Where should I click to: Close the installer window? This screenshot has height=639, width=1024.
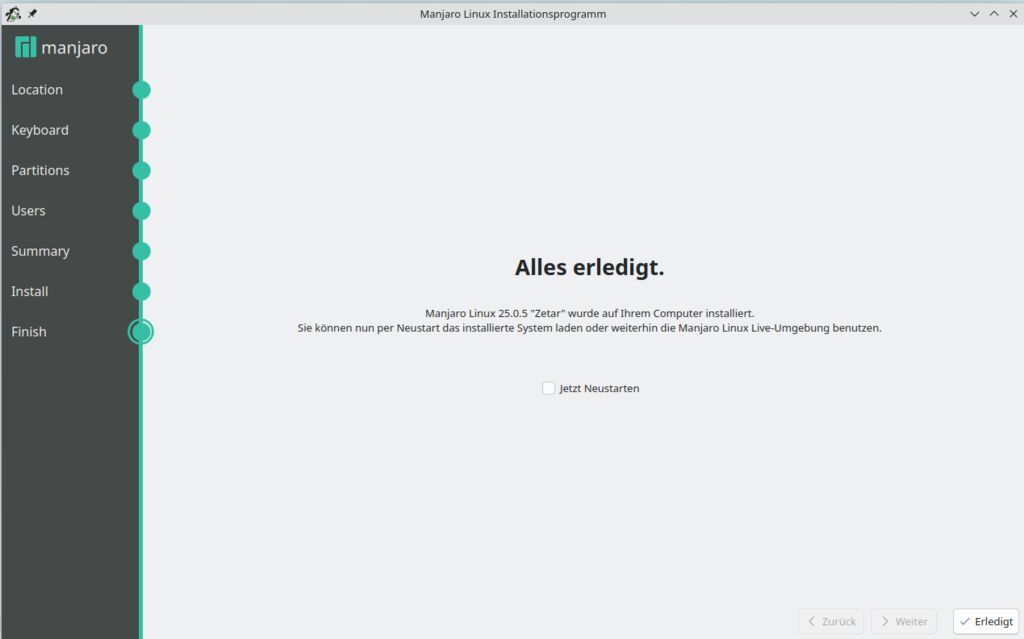1012,14
